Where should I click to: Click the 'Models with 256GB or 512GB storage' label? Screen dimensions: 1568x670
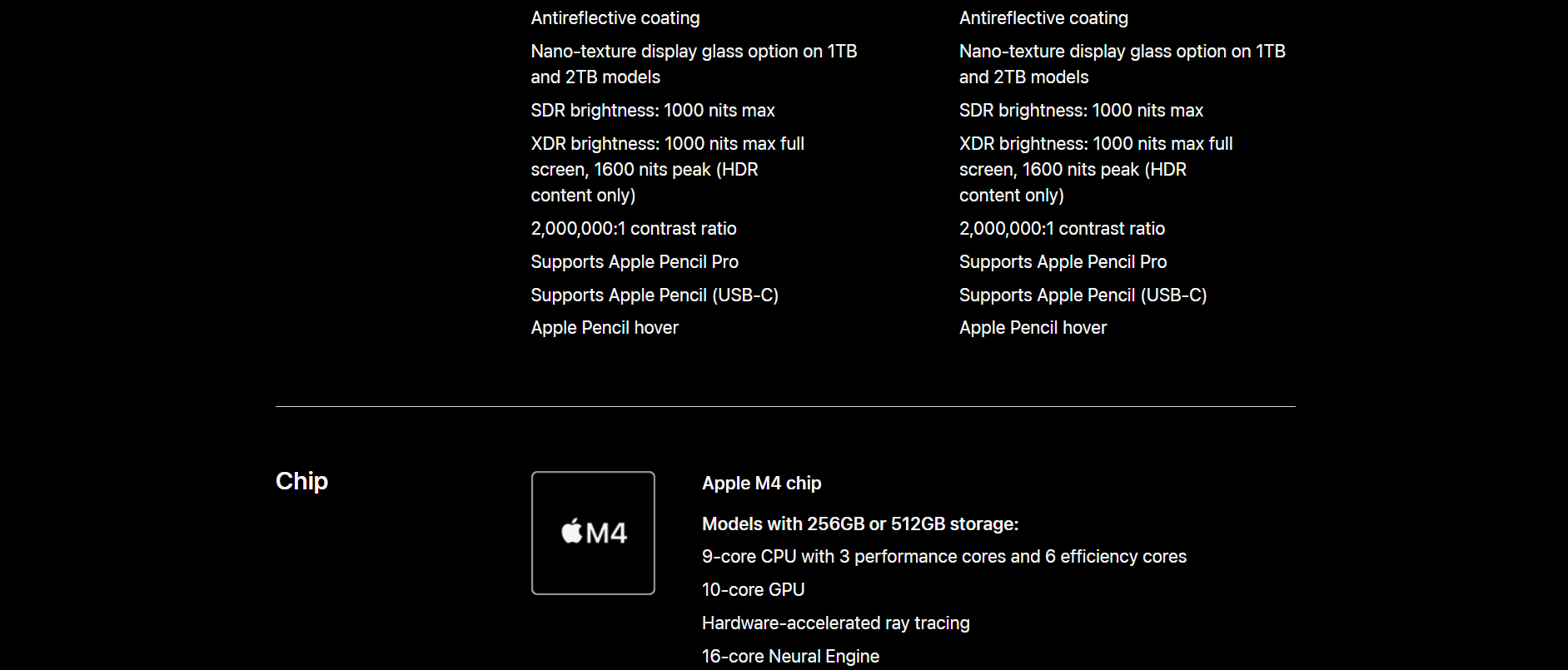[x=860, y=524]
